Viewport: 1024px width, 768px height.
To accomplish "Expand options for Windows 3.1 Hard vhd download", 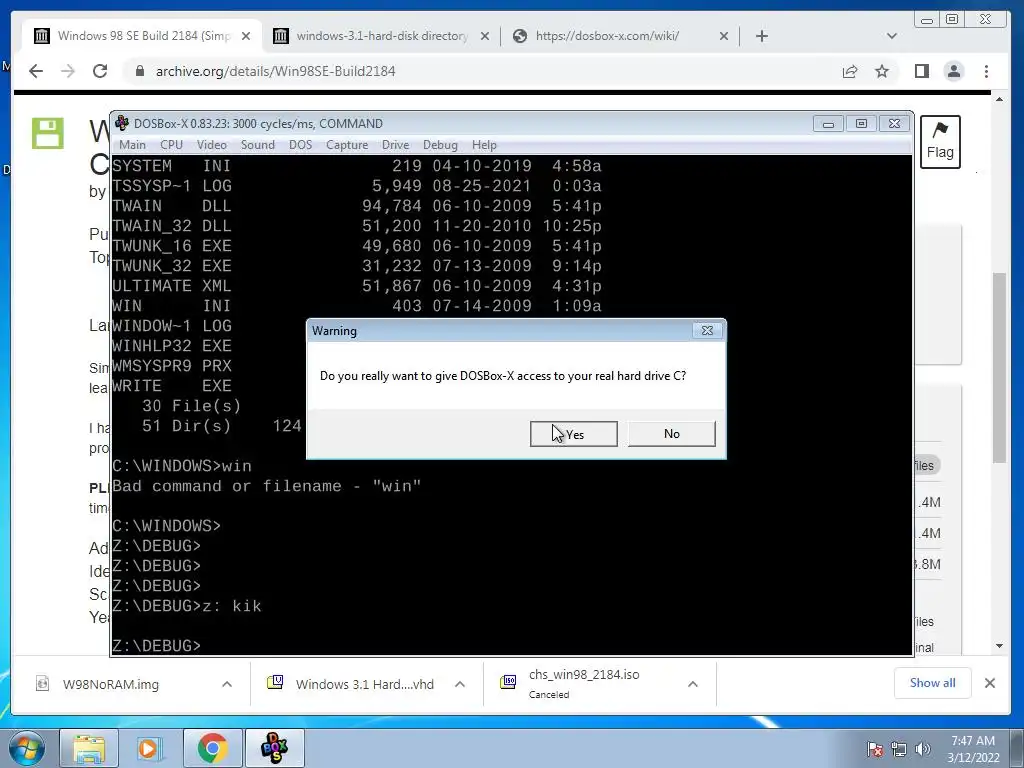I will pyautogui.click(x=460, y=684).
